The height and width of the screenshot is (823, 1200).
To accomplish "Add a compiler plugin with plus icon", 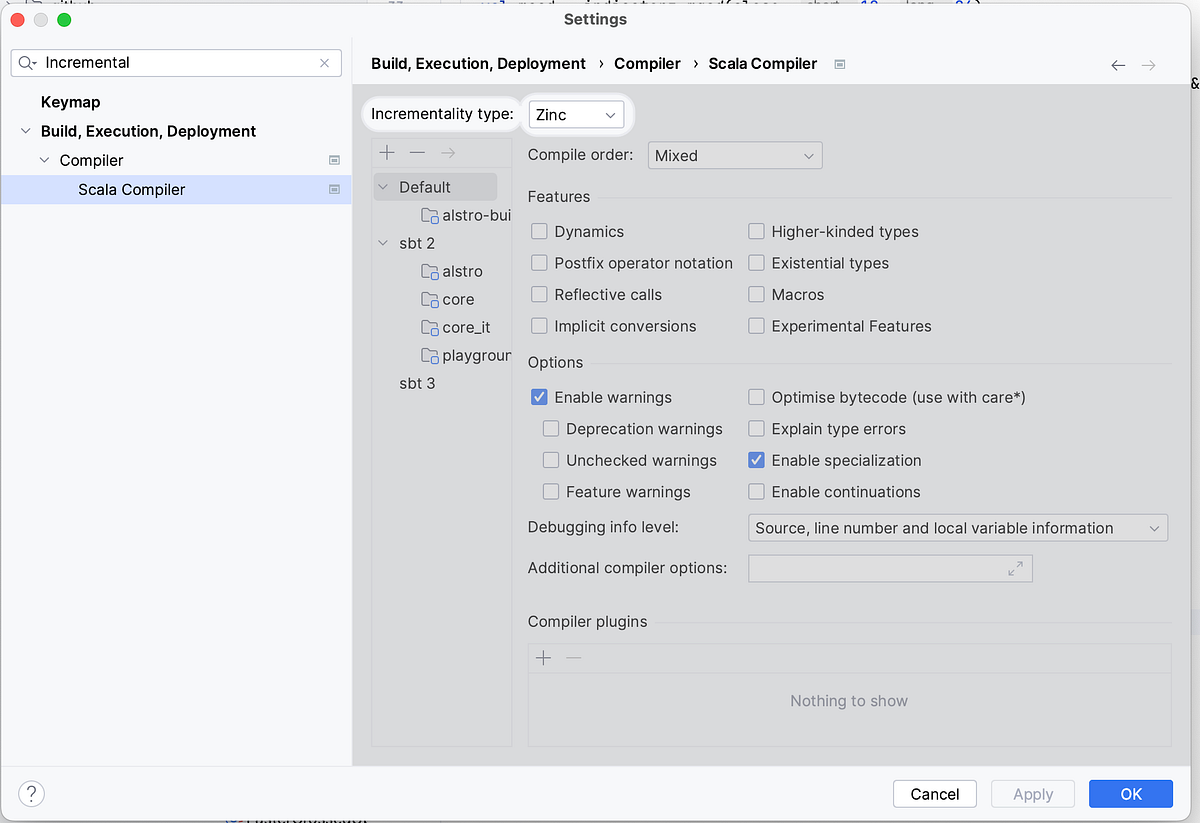I will (x=544, y=658).
